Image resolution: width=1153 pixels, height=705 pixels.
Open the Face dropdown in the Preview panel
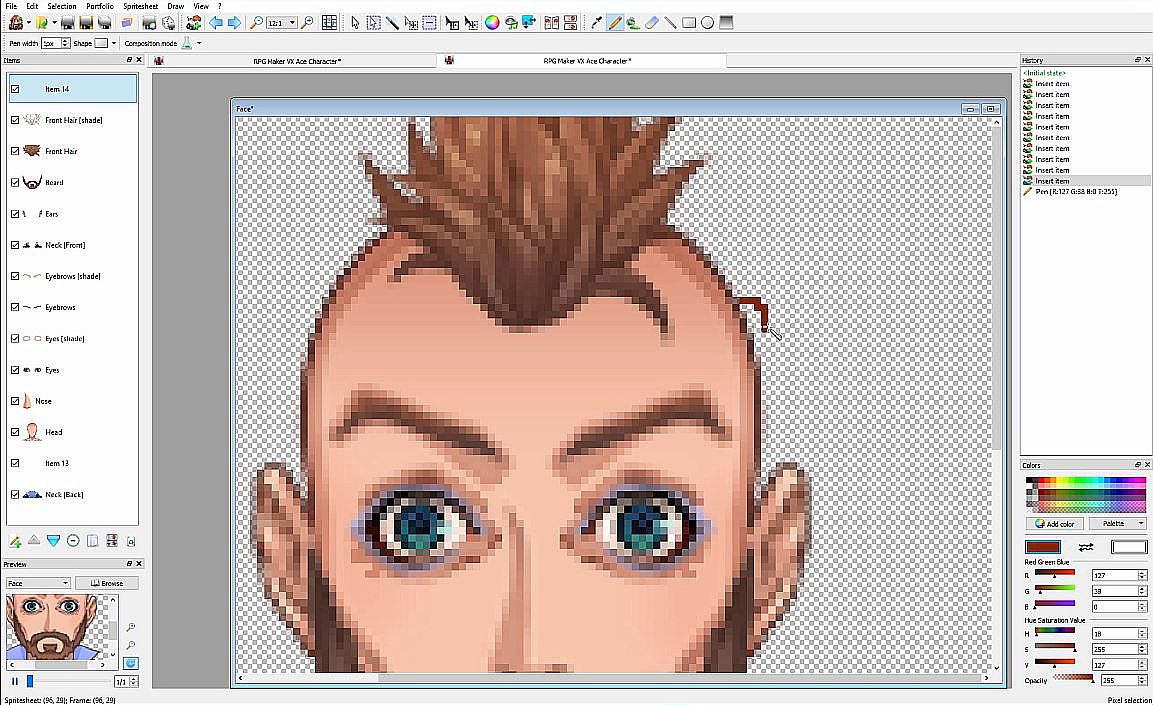click(38, 583)
